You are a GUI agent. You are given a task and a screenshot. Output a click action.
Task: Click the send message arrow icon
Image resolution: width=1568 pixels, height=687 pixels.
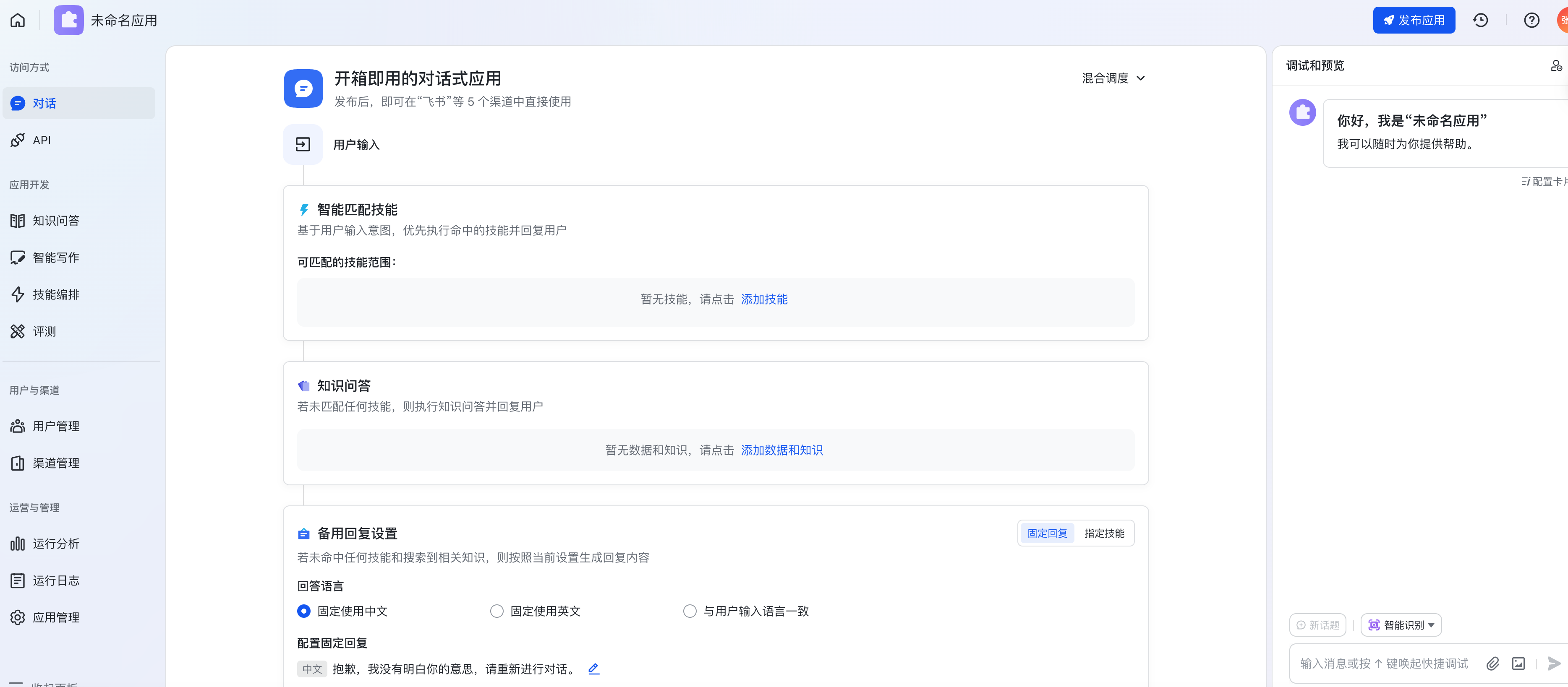1554,663
